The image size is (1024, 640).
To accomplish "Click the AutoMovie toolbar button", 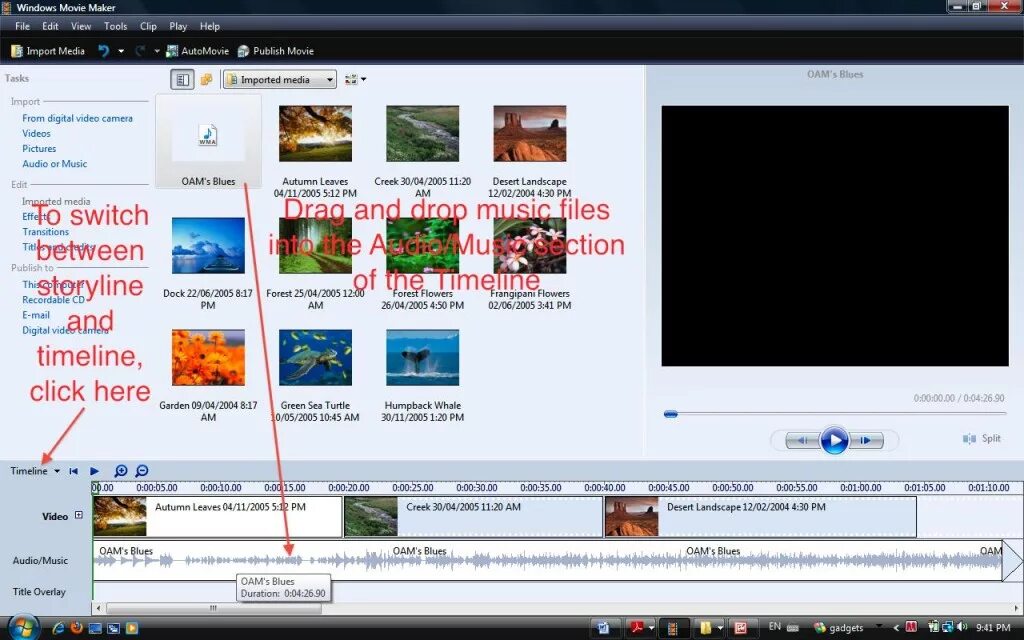I will [197, 51].
